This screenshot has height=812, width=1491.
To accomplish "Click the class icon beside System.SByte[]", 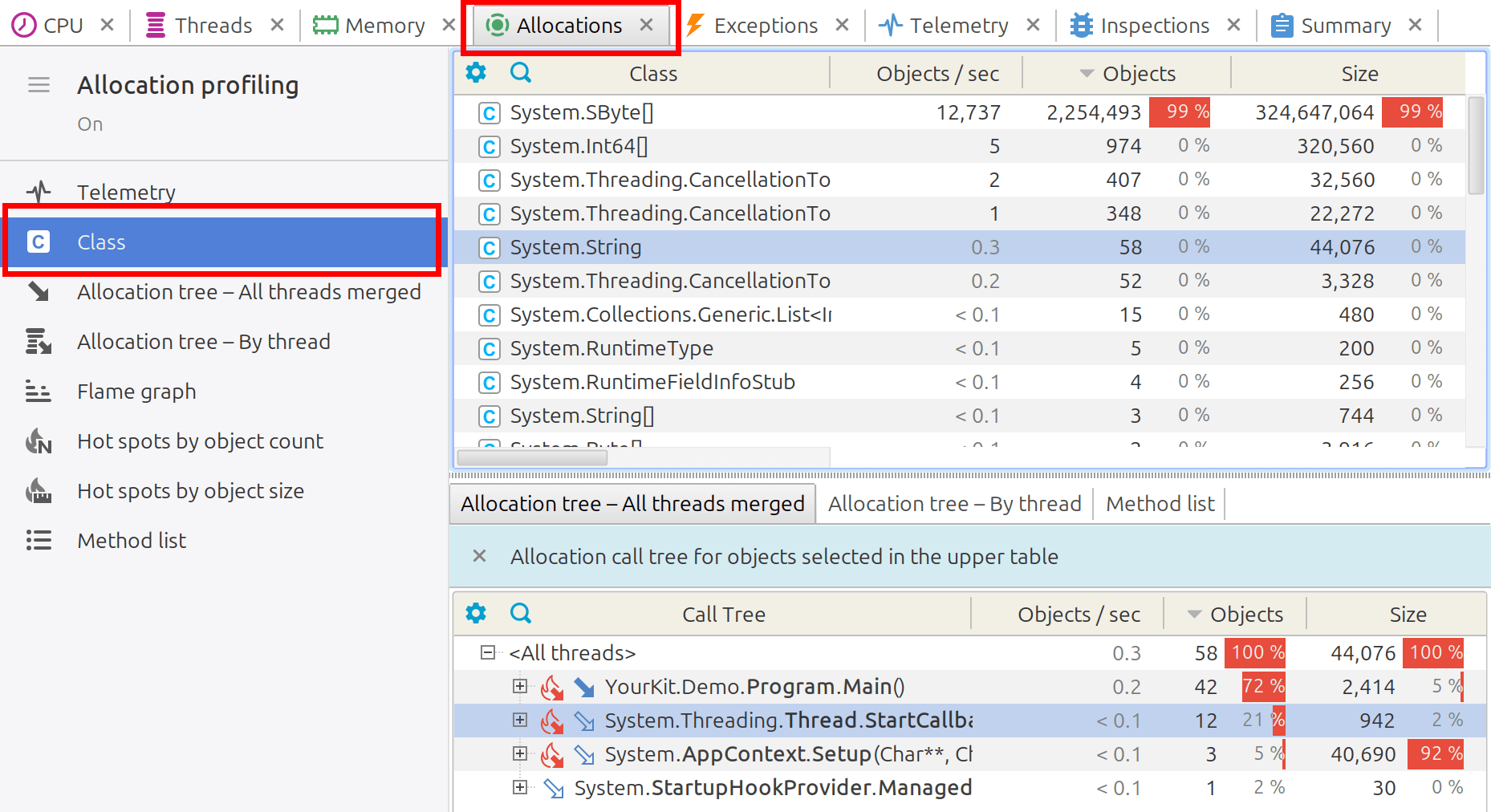I will [490, 113].
